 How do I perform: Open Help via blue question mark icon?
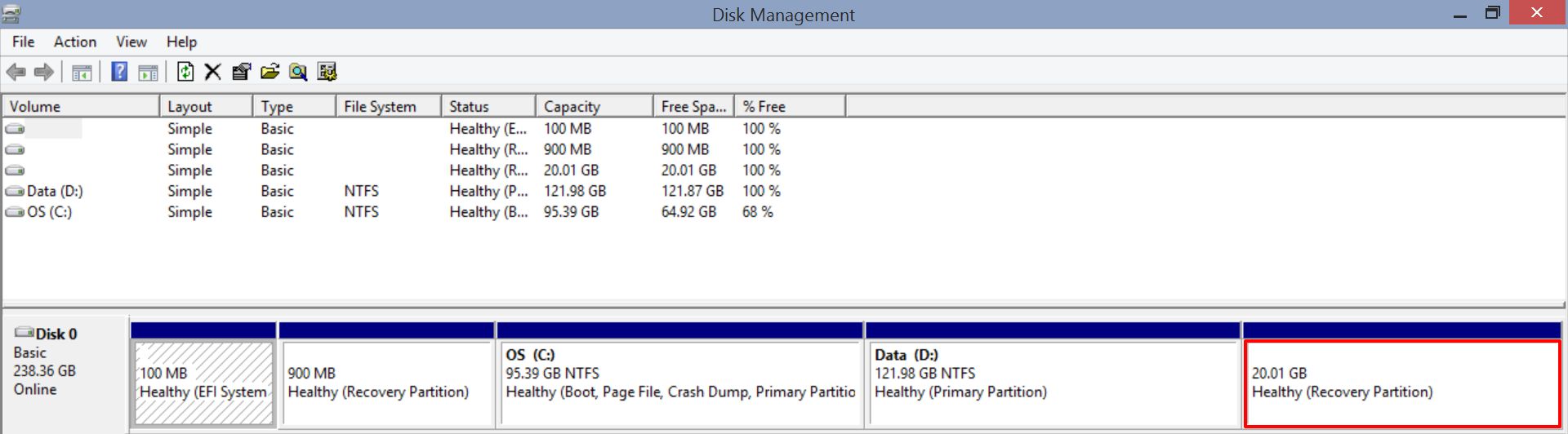point(119,72)
